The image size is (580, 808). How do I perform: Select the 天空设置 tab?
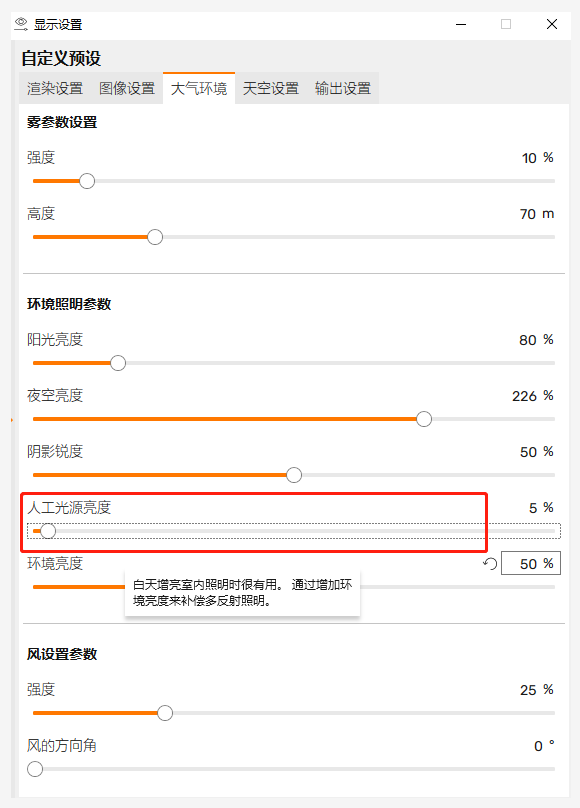(x=271, y=89)
